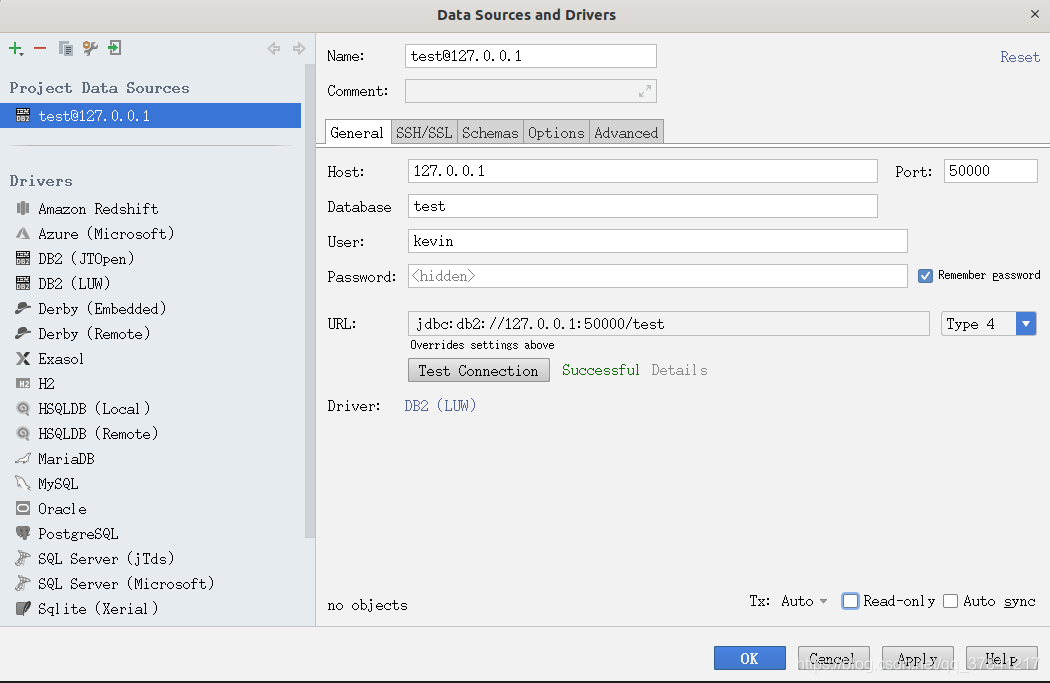Open Help for this dialog
1050x683 pixels.
pyautogui.click(x=1001, y=658)
